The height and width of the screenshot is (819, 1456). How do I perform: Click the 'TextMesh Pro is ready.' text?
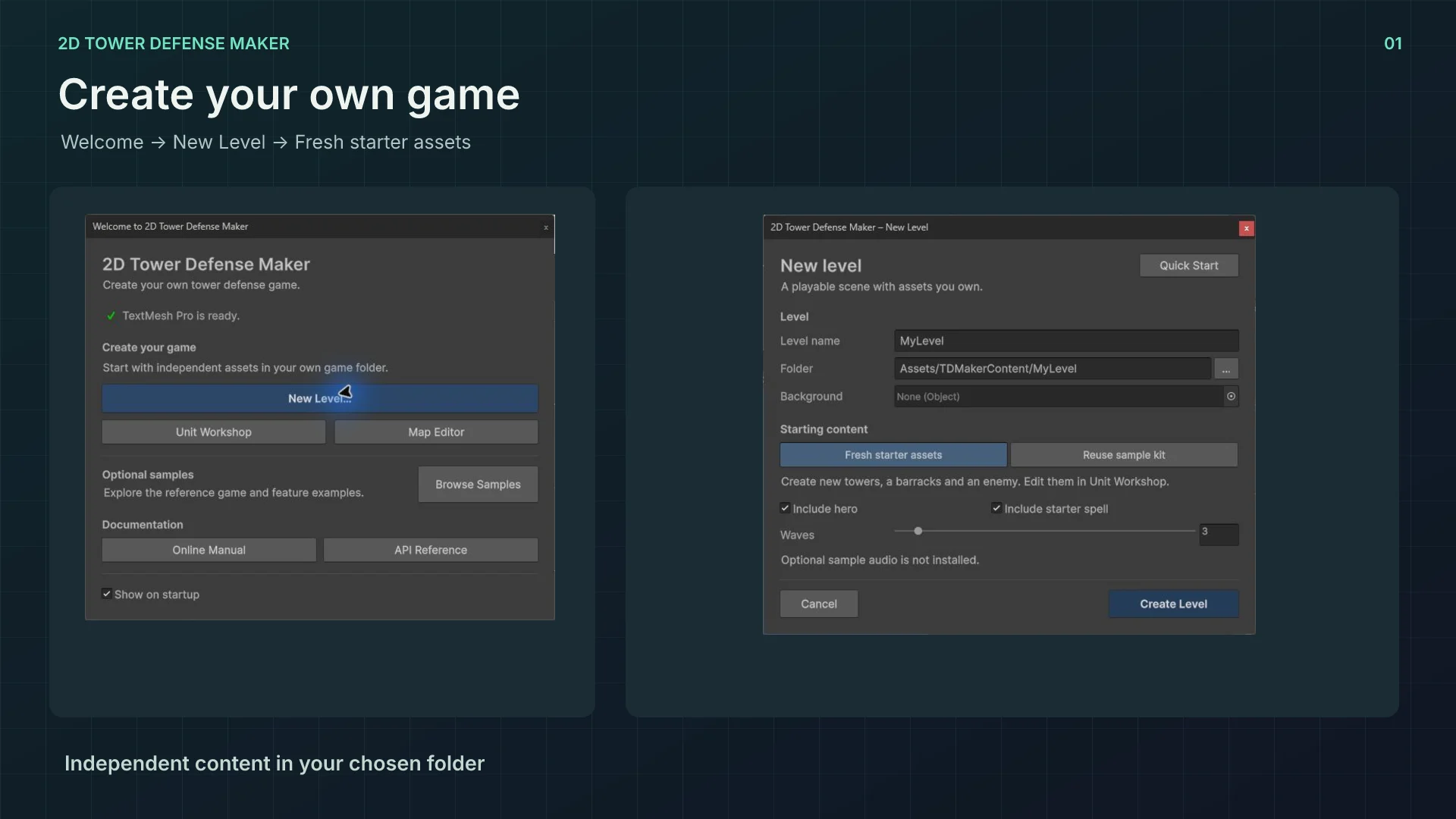point(181,315)
